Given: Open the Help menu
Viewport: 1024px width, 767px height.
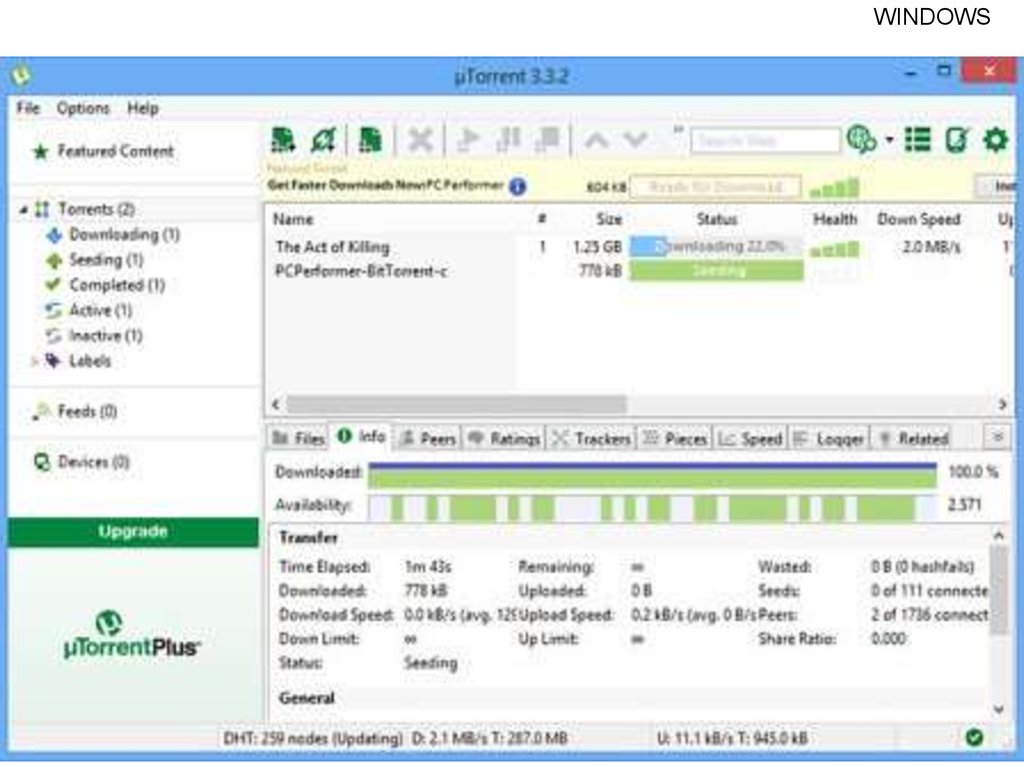Looking at the screenshot, I should [142, 108].
